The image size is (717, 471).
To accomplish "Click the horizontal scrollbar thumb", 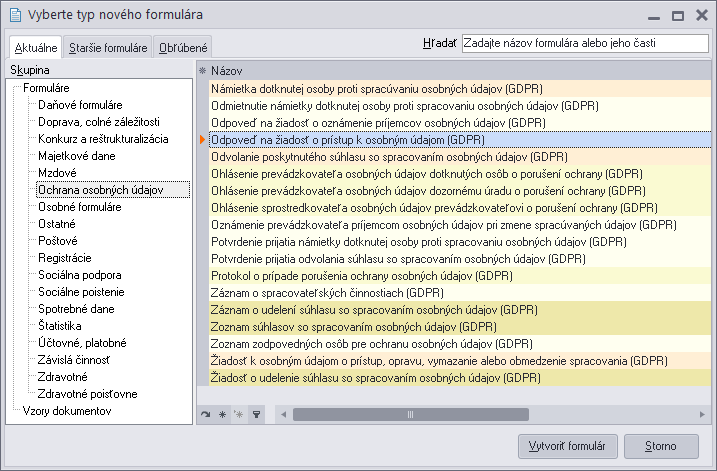I will click(411, 415).
